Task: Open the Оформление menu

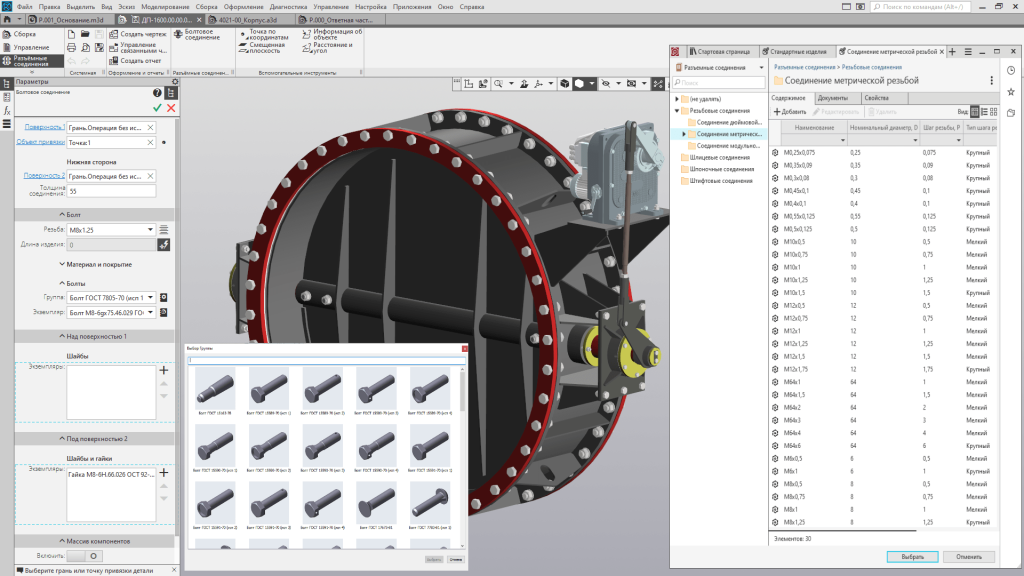Action: coord(244,7)
